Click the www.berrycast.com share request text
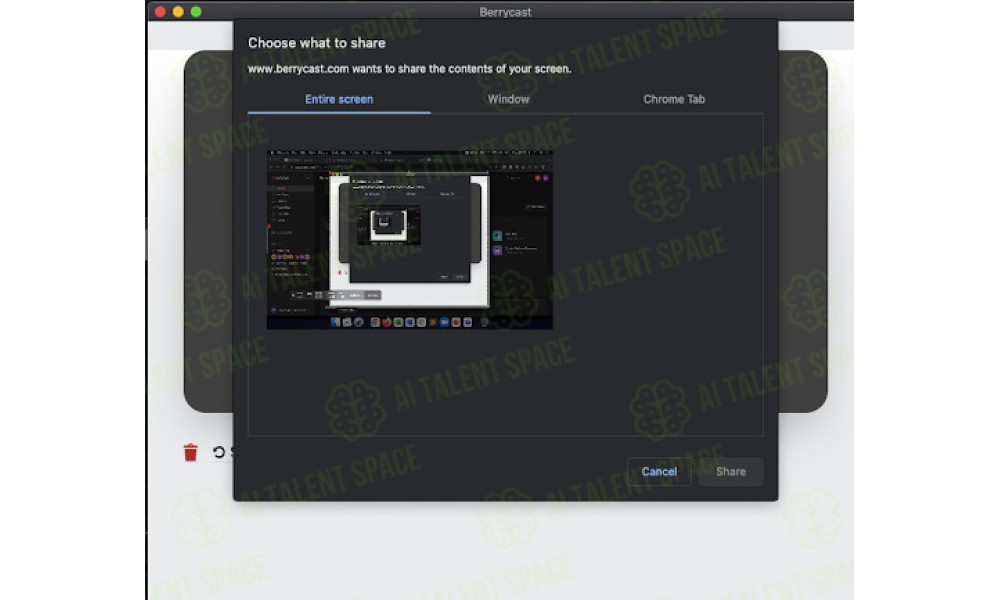Screen dimensions: 1000x600 tap(409, 69)
